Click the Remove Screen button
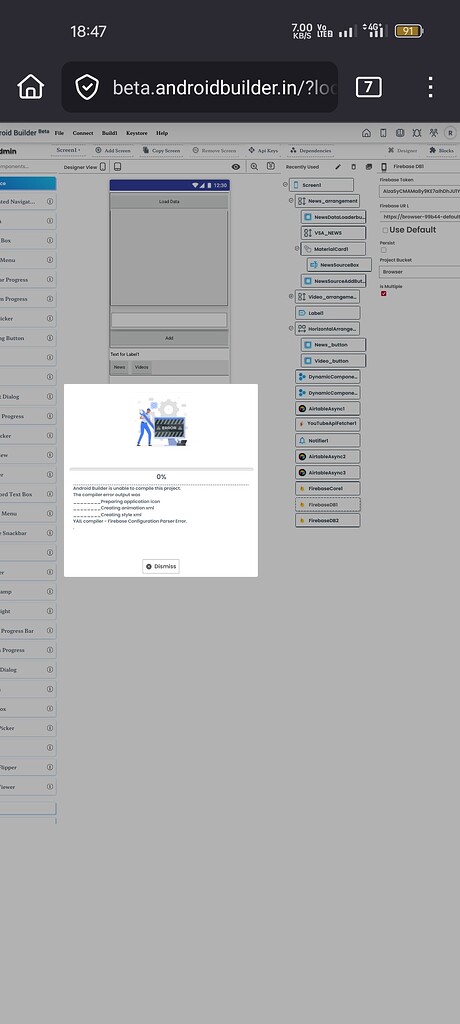 214,150
